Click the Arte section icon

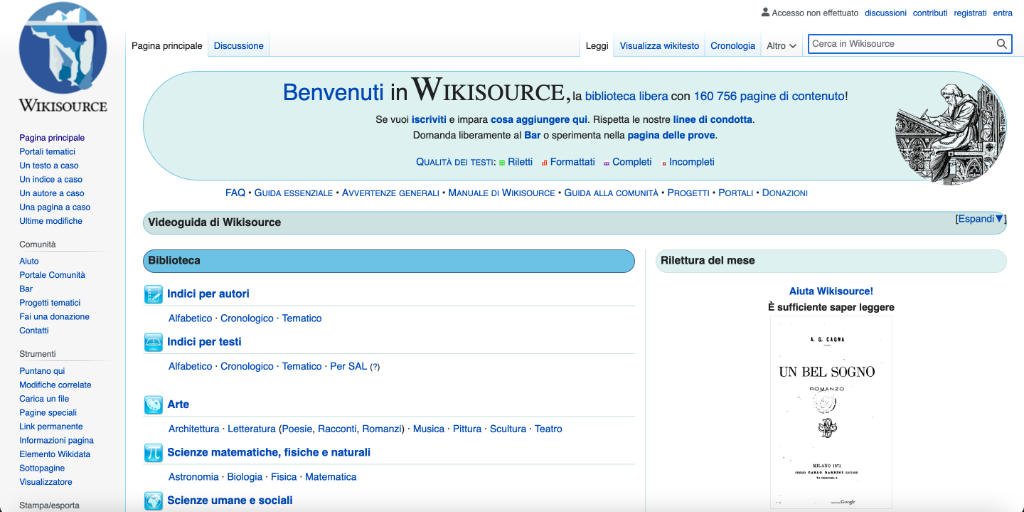click(x=153, y=405)
